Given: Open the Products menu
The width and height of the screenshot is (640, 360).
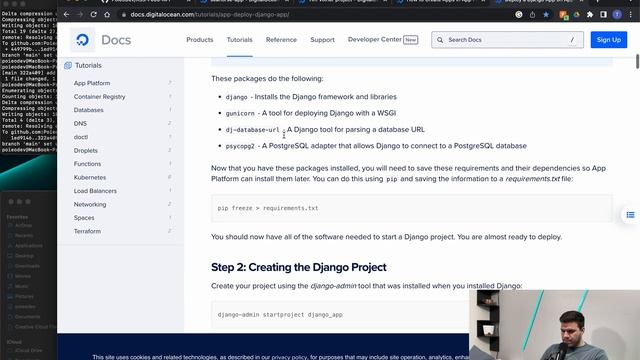Looking at the screenshot, I should click(200, 40).
